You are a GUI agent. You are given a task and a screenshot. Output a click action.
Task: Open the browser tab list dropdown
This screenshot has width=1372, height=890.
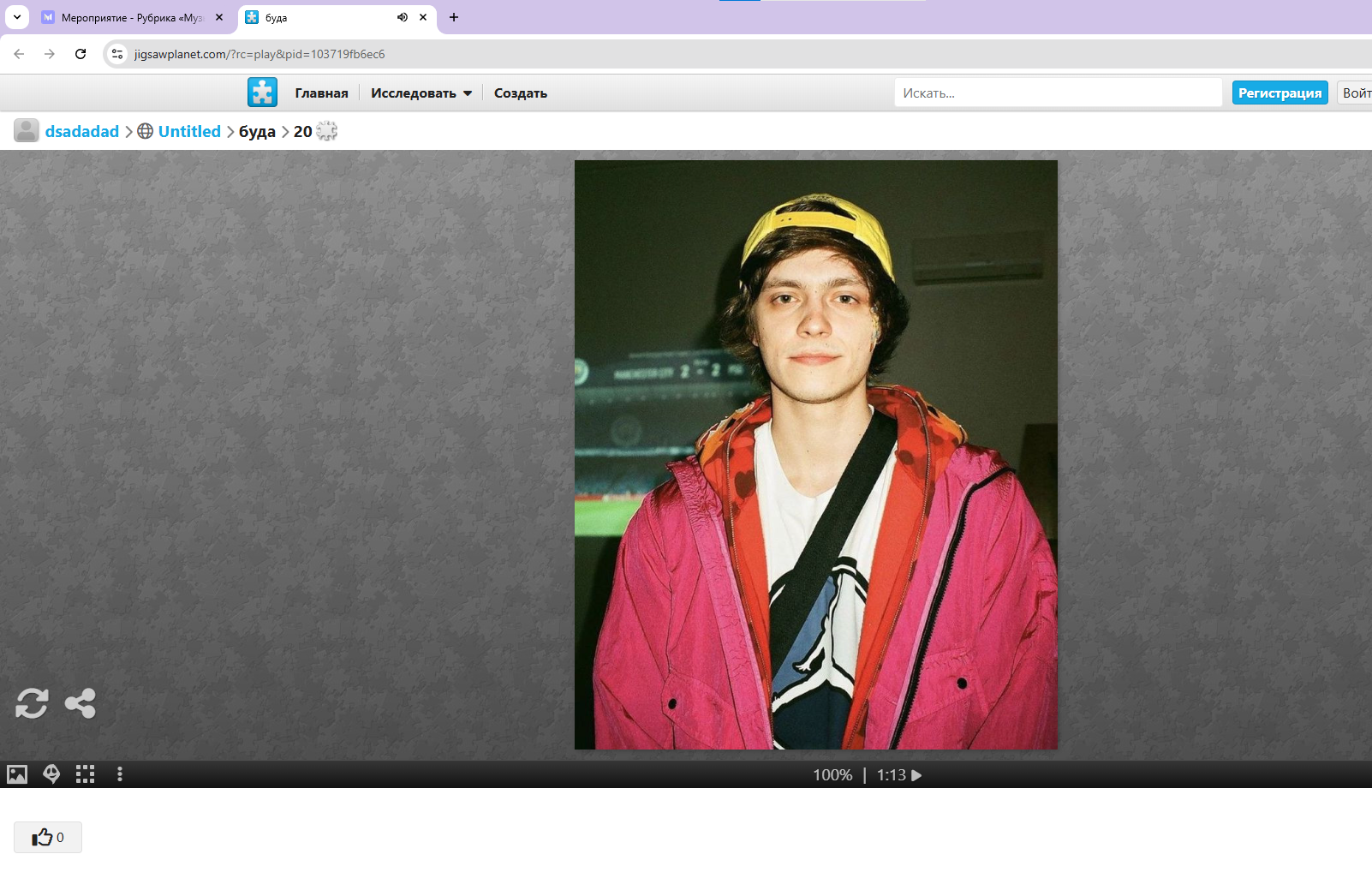tap(17, 17)
